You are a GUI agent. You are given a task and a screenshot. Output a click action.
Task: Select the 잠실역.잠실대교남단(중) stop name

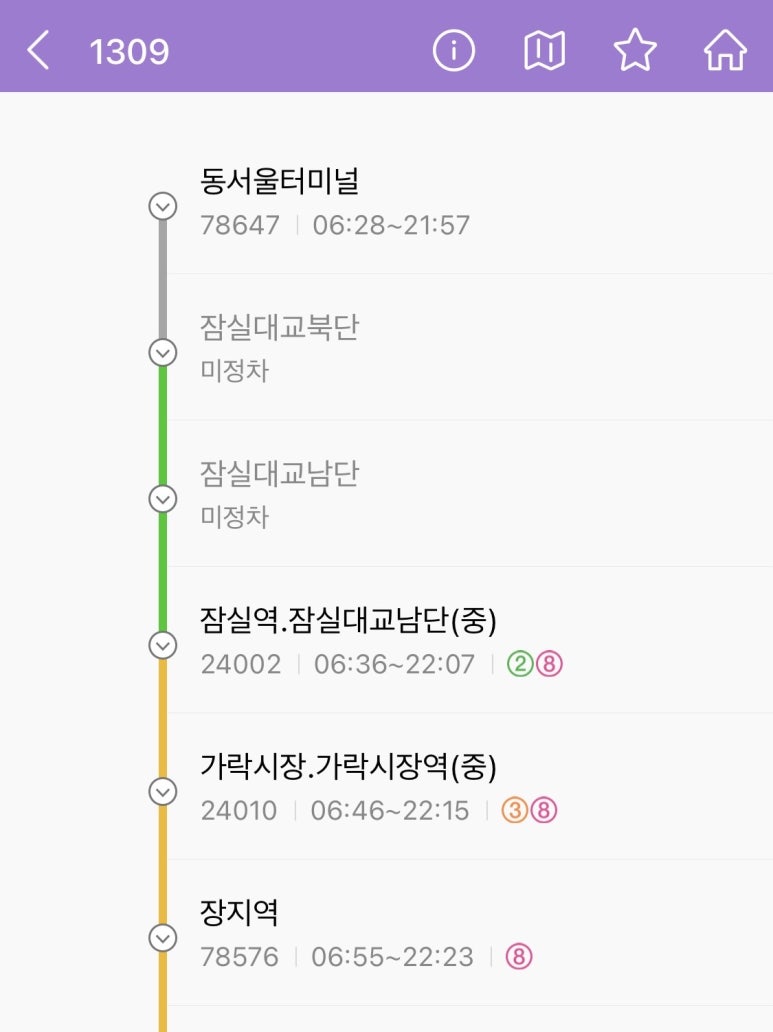tap(348, 621)
